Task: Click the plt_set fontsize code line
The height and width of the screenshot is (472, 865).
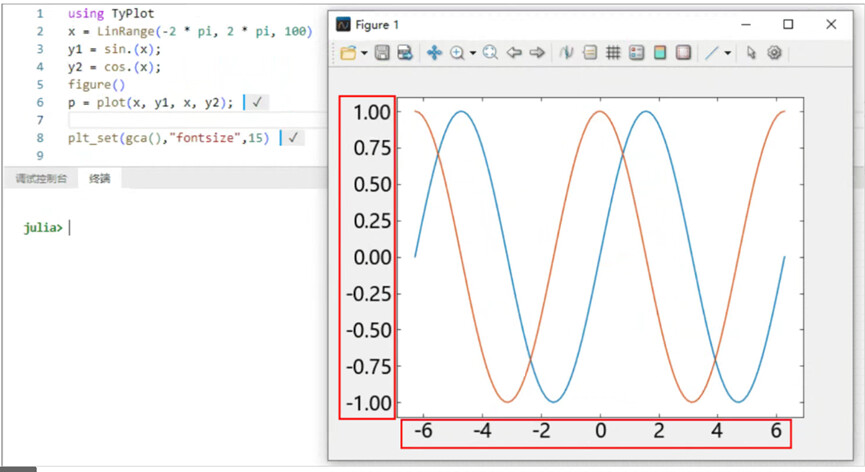Action: (168, 138)
